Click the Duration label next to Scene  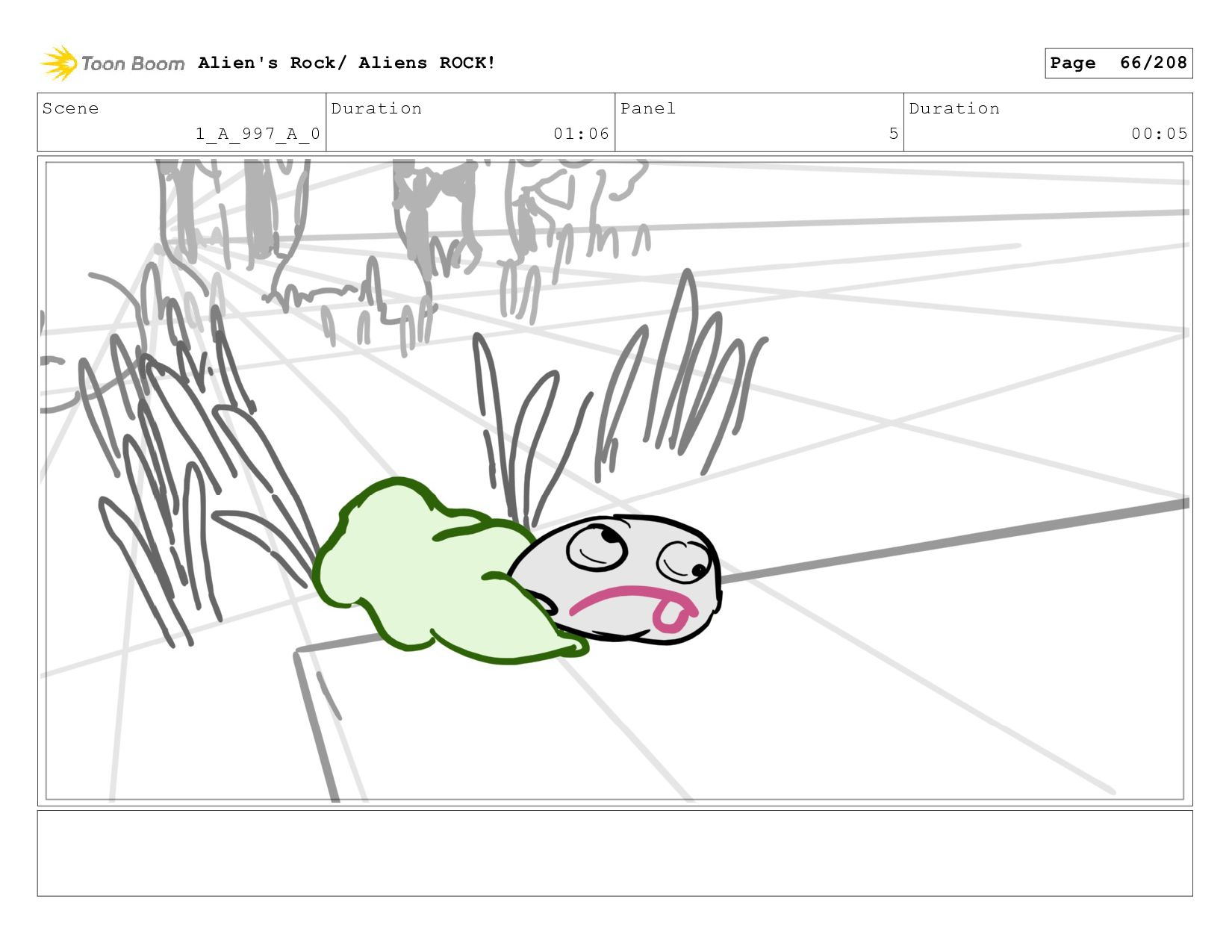[376, 108]
